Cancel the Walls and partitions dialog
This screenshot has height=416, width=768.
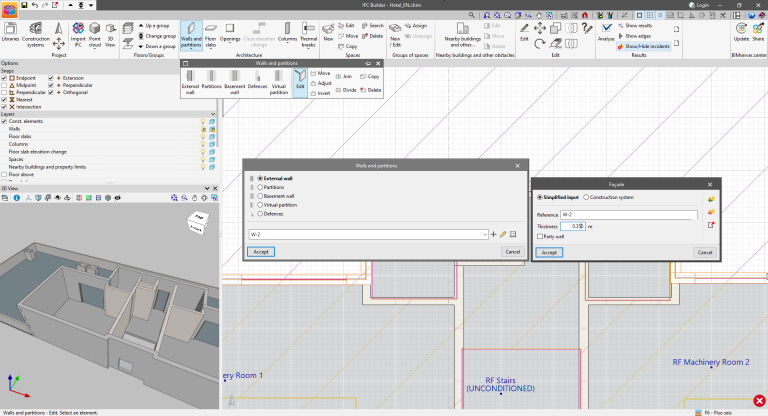tap(511, 252)
